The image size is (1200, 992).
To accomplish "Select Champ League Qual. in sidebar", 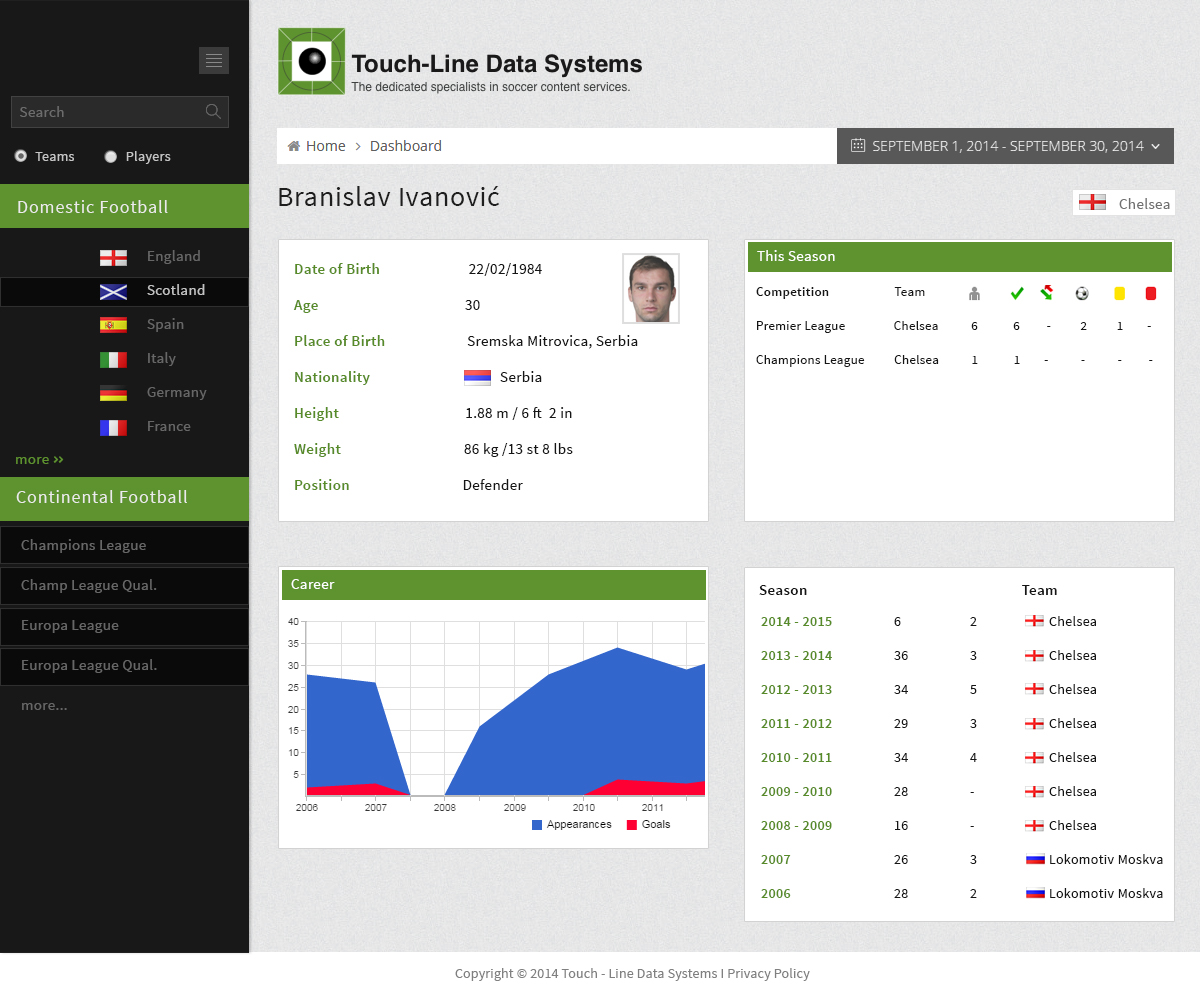I will click(x=124, y=585).
